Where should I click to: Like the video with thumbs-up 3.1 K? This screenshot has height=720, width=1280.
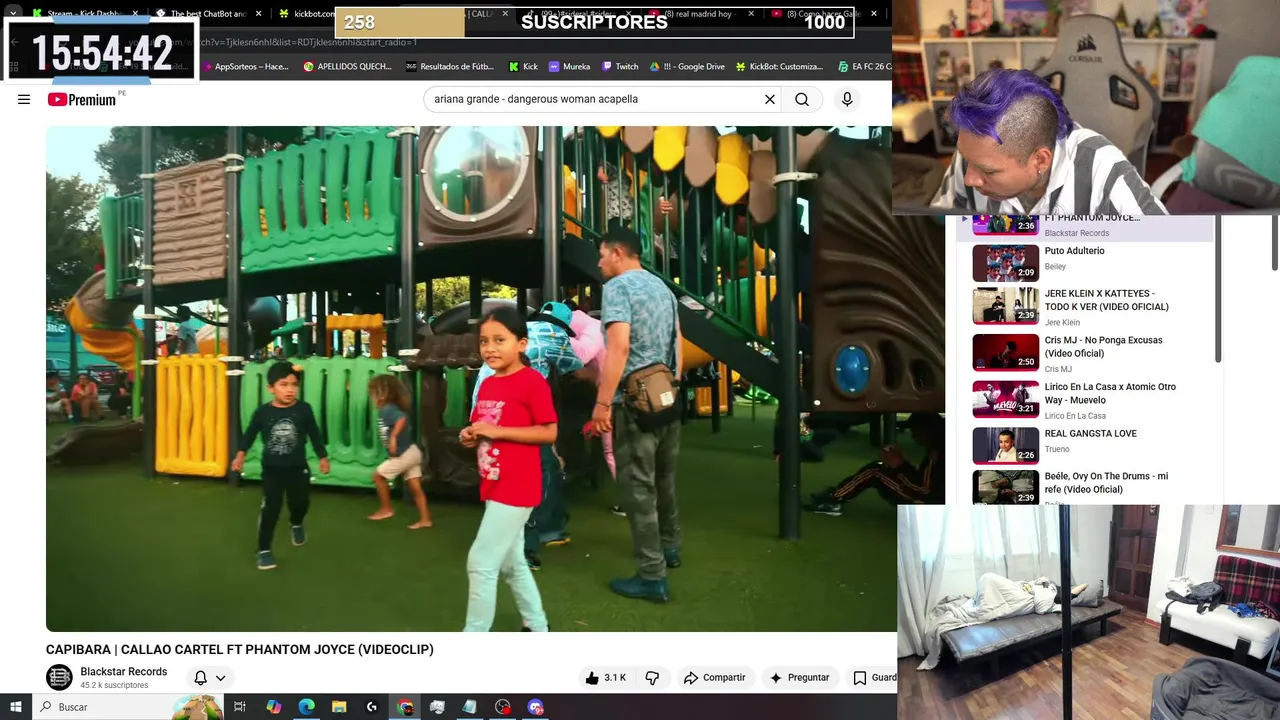click(x=606, y=677)
